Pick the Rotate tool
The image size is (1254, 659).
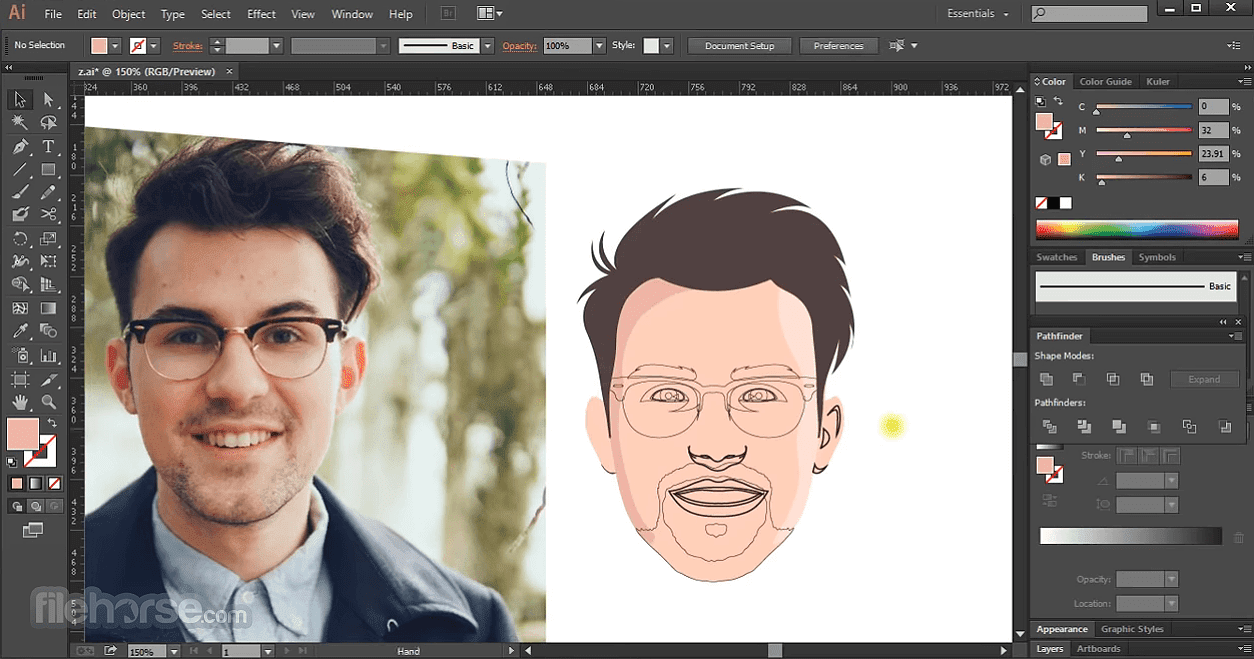point(19,239)
